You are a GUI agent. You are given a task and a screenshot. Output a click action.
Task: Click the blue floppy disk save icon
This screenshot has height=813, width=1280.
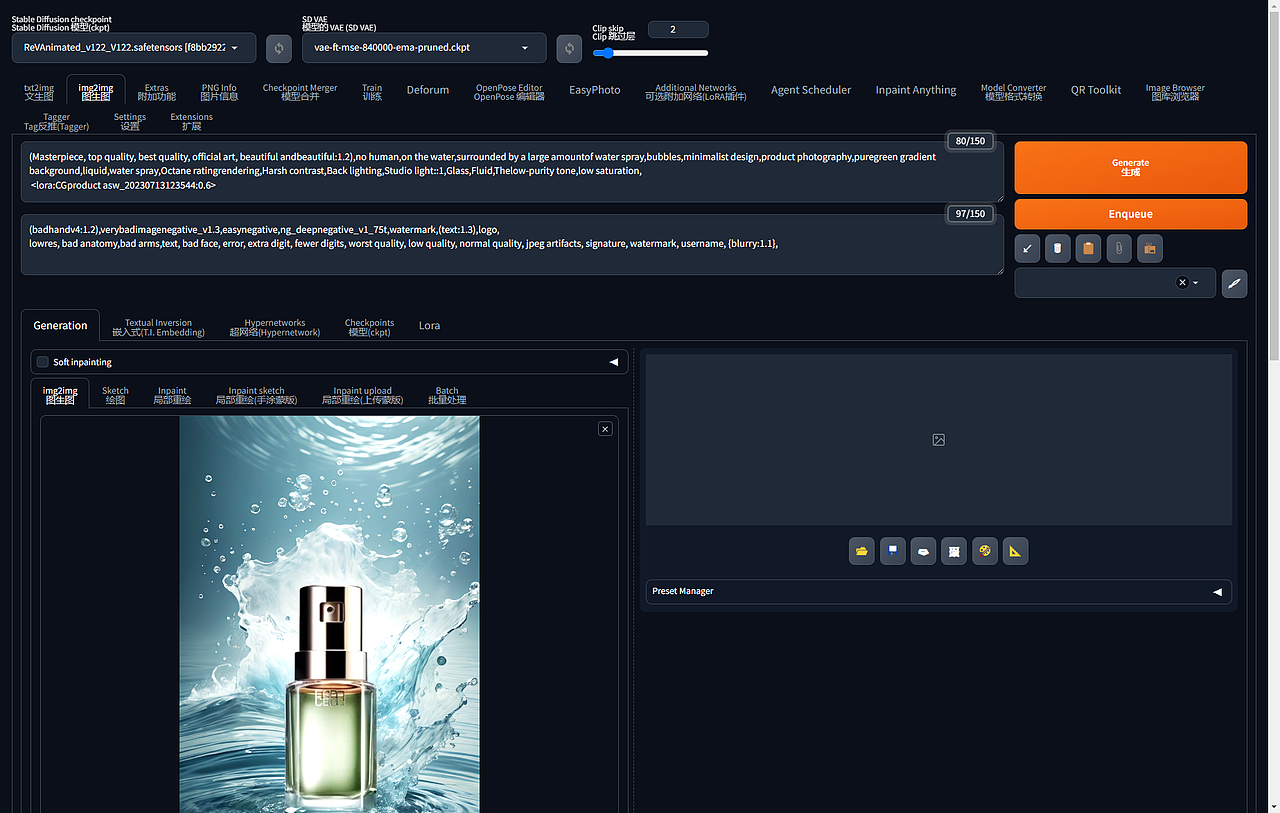(893, 551)
